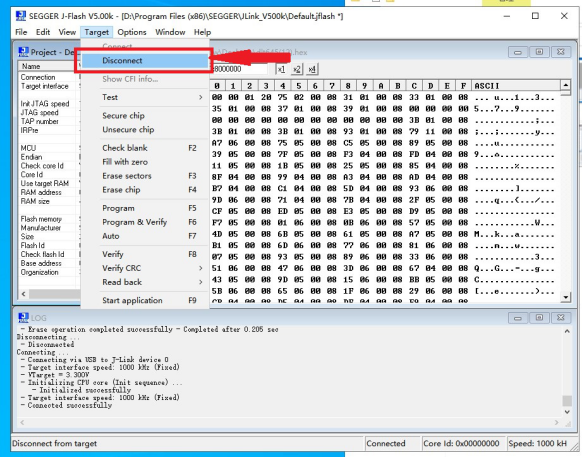Select Fill with zero command
The width and height of the screenshot is (583, 457).
tap(145, 162)
